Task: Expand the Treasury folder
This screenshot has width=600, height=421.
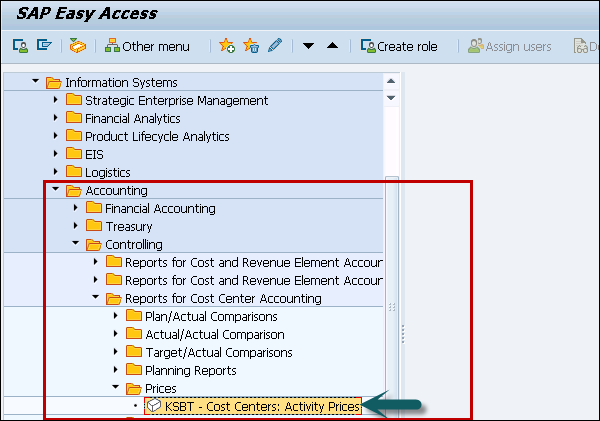Action: [x=76, y=226]
